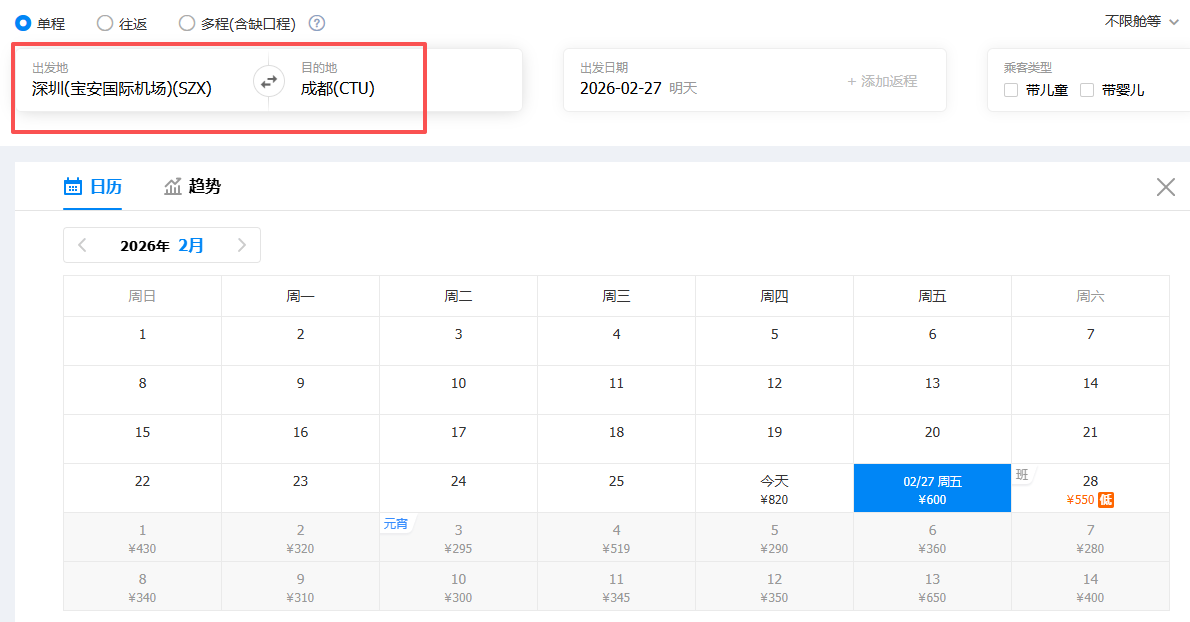Select 往返 round-trip radio button
Image resolution: width=1190 pixels, height=622 pixels.
[x=105, y=23]
